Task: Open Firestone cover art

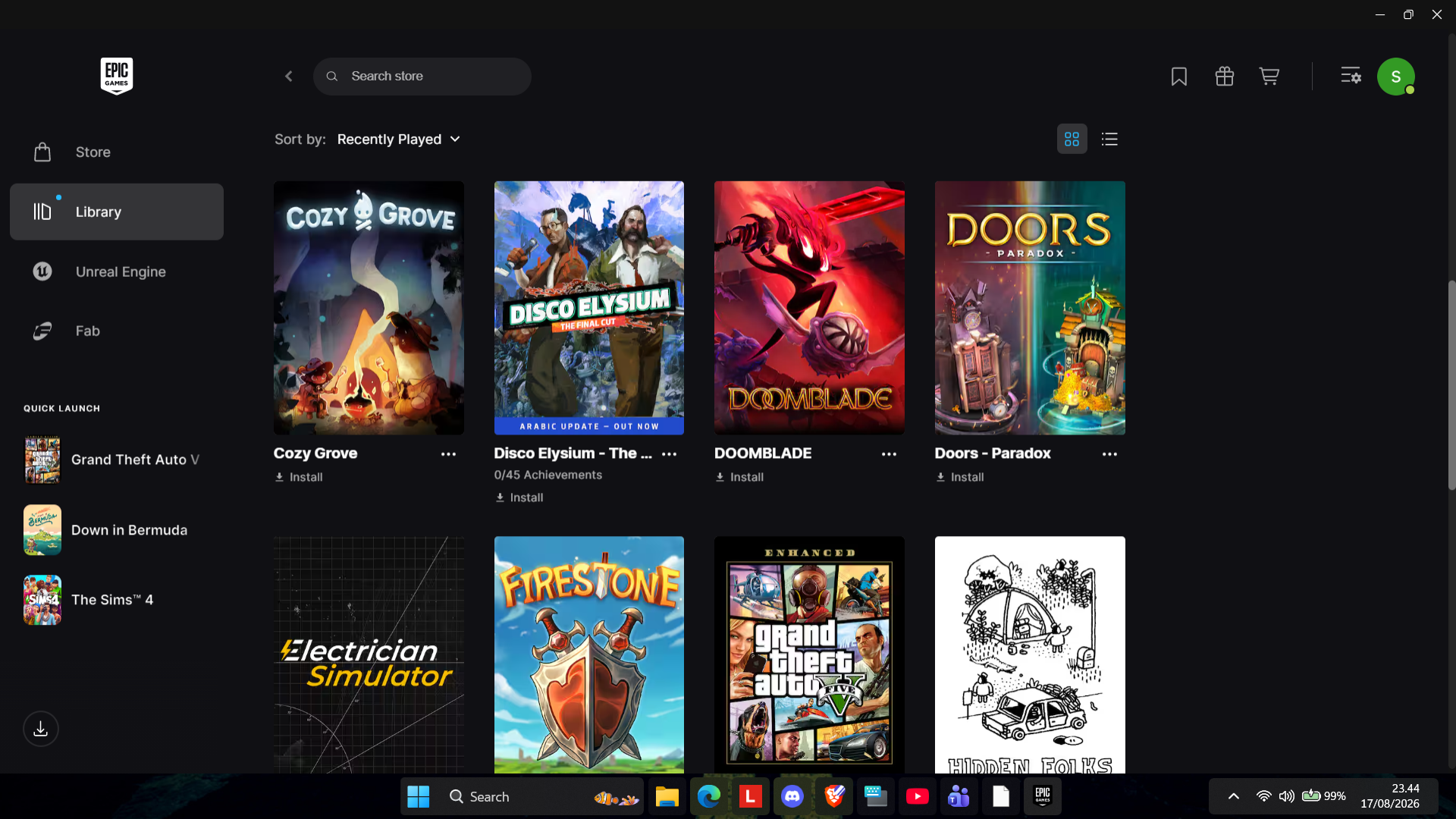Action: 589,655
